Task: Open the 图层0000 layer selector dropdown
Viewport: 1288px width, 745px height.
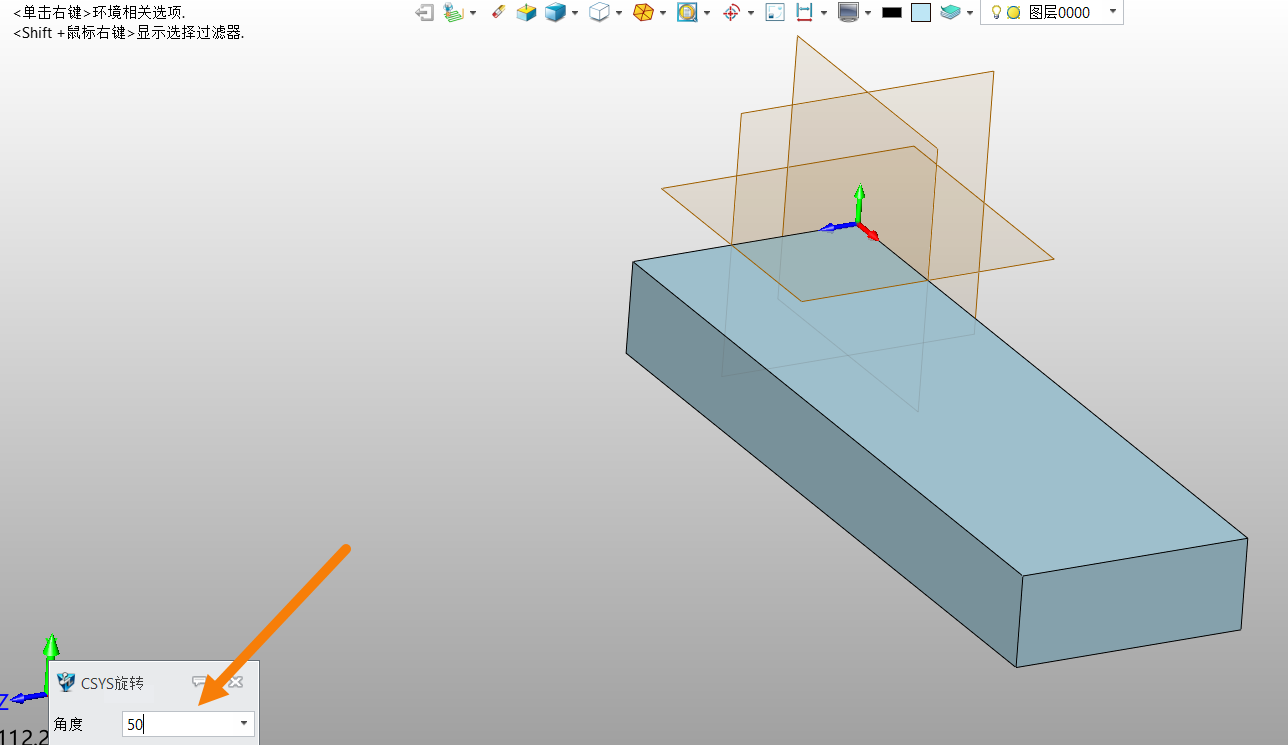Action: (1113, 12)
